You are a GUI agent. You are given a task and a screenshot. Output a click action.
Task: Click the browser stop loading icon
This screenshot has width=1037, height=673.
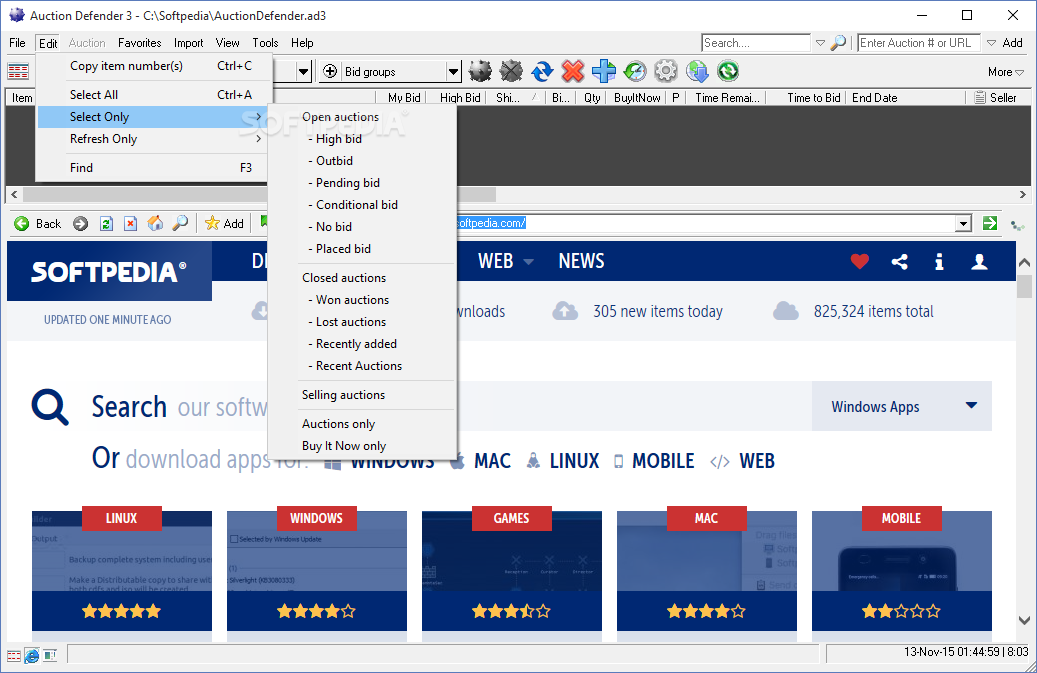point(131,223)
